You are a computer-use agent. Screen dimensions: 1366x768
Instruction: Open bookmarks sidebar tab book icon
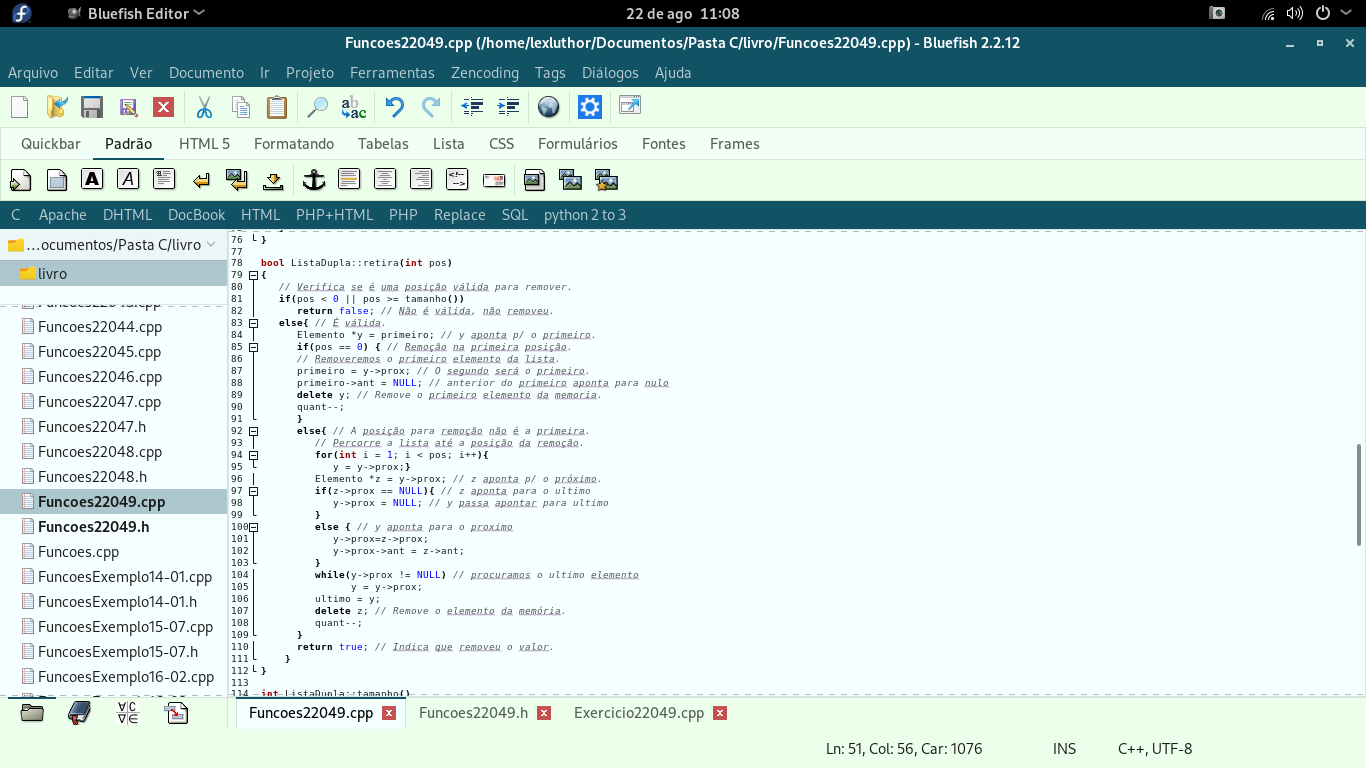tap(80, 713)
